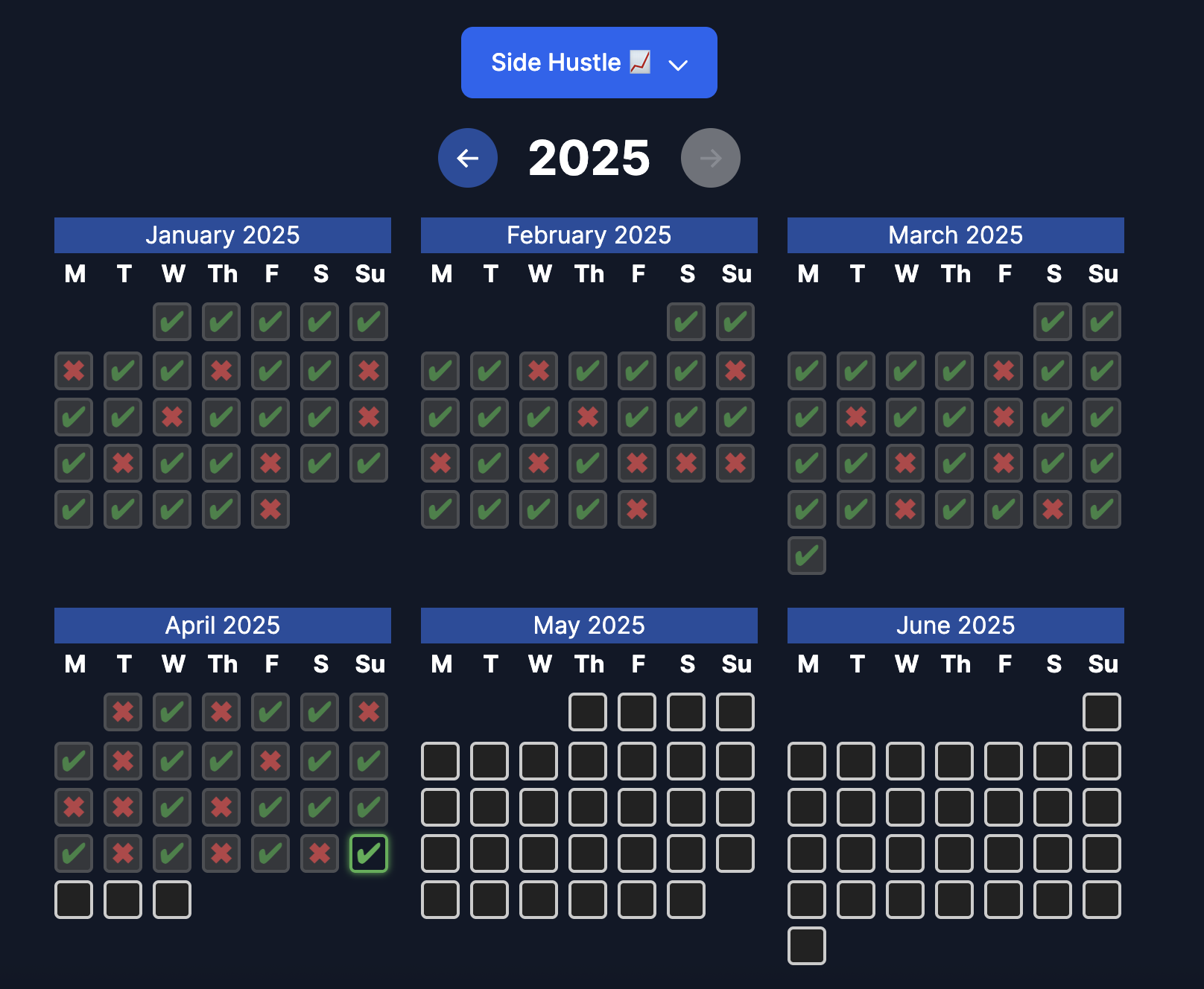Click the green check on January 1
This screenshot has height=989, width=1204.
point(172,322)
